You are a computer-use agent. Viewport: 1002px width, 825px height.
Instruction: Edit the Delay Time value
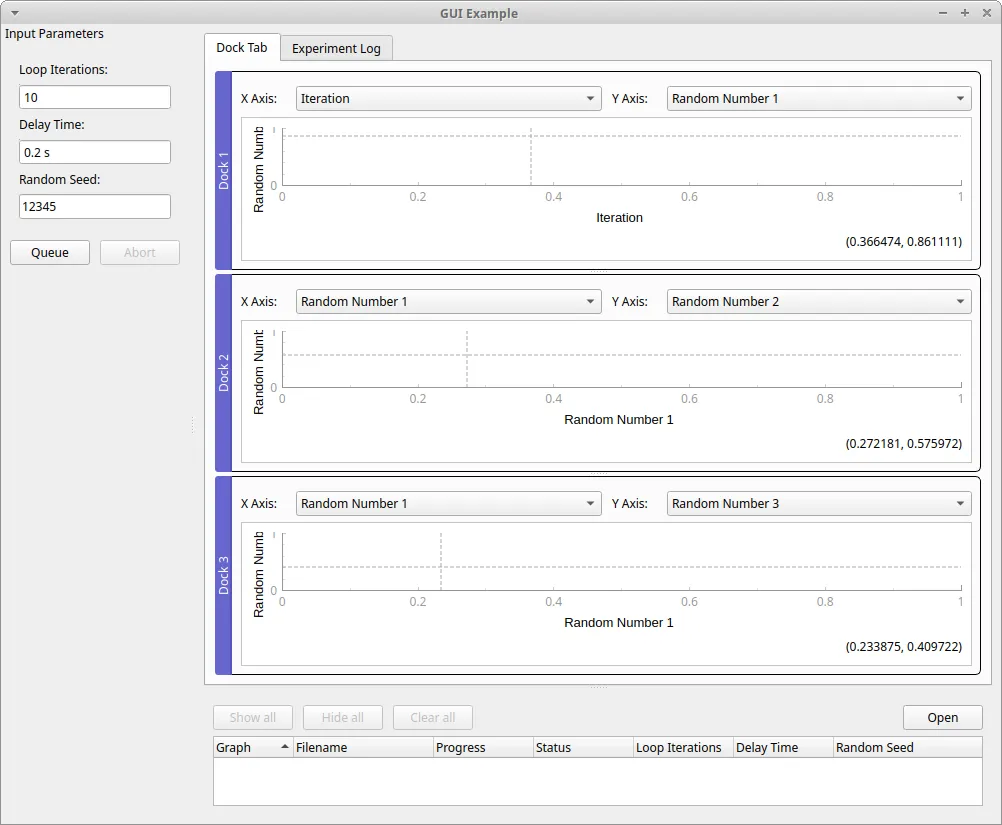(x=94, y=152)
